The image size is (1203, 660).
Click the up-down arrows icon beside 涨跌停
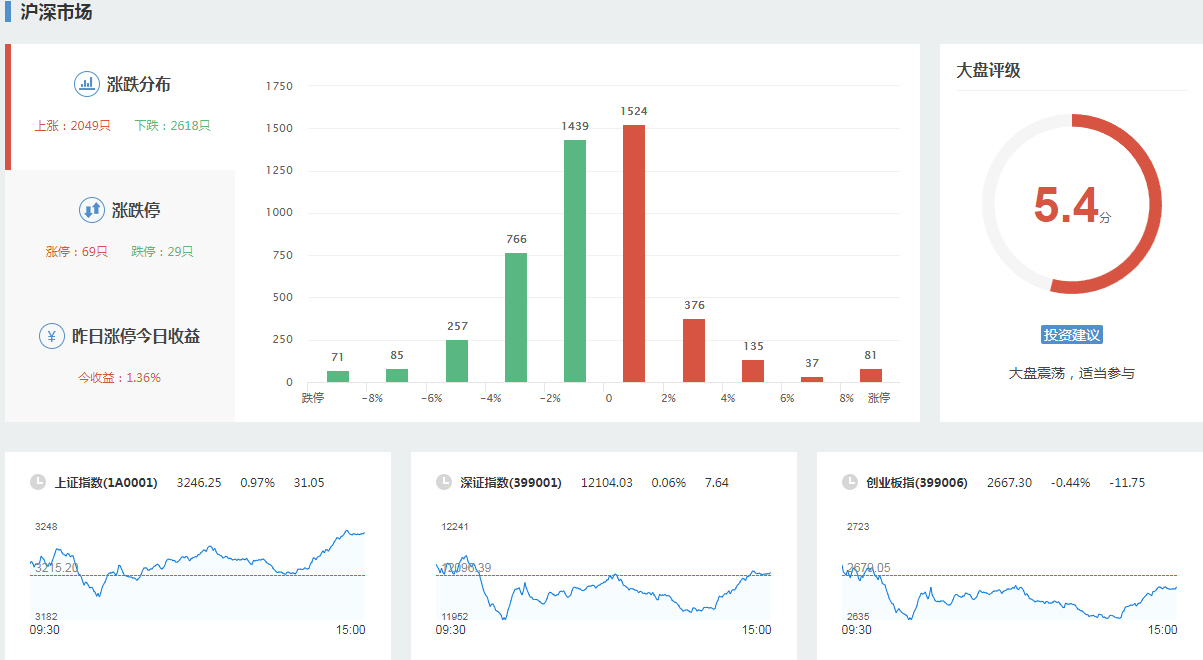click(x=92, y=210)
